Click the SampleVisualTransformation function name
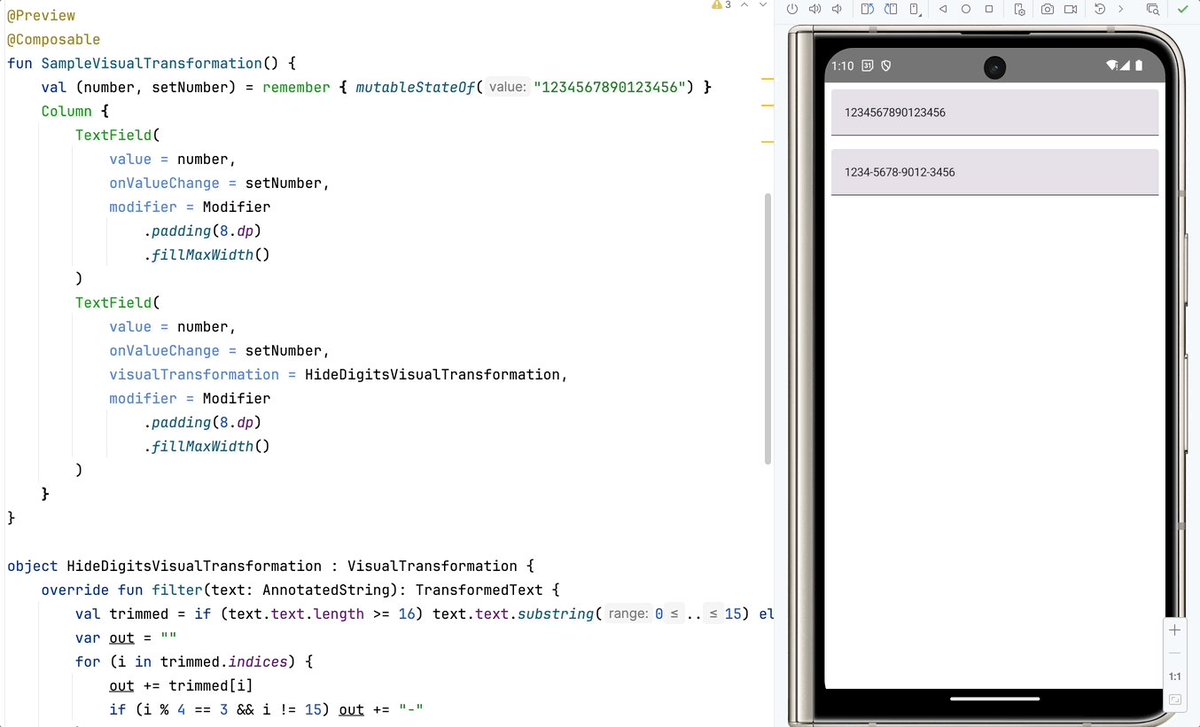1200x727 pixels. pos(152,63)
